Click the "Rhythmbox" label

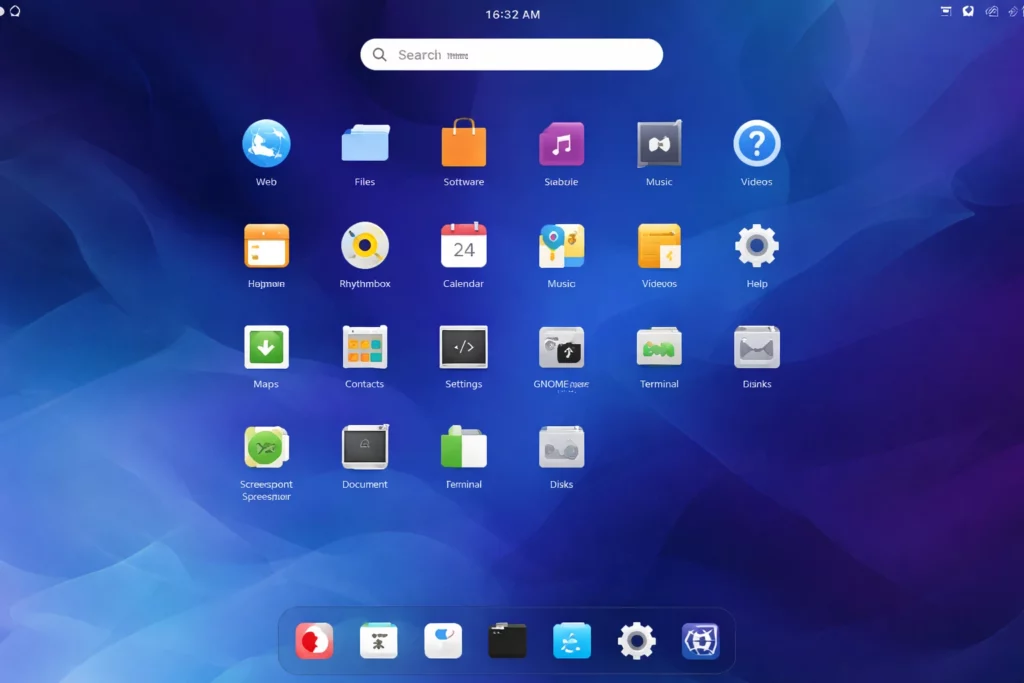tap(365, 283)
